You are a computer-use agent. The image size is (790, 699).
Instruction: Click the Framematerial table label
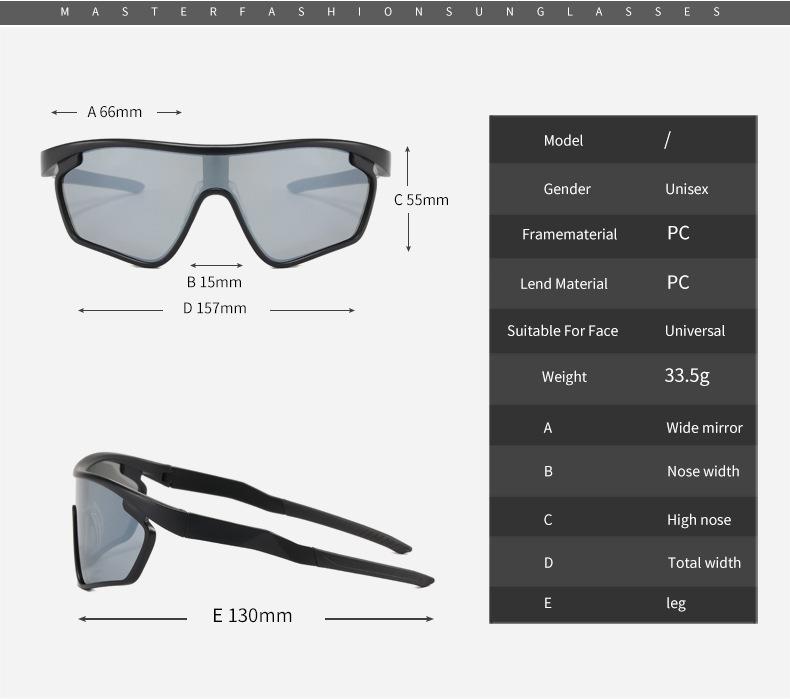(569, 235)
